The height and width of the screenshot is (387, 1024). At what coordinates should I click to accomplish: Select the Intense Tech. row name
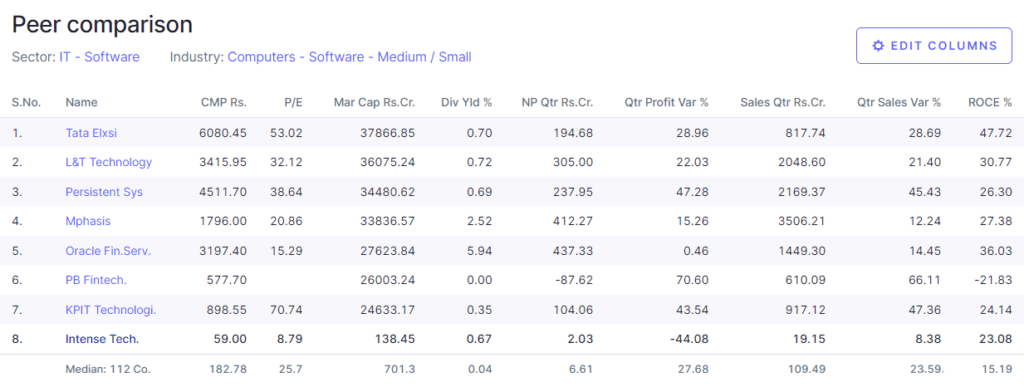click(102, 339)
